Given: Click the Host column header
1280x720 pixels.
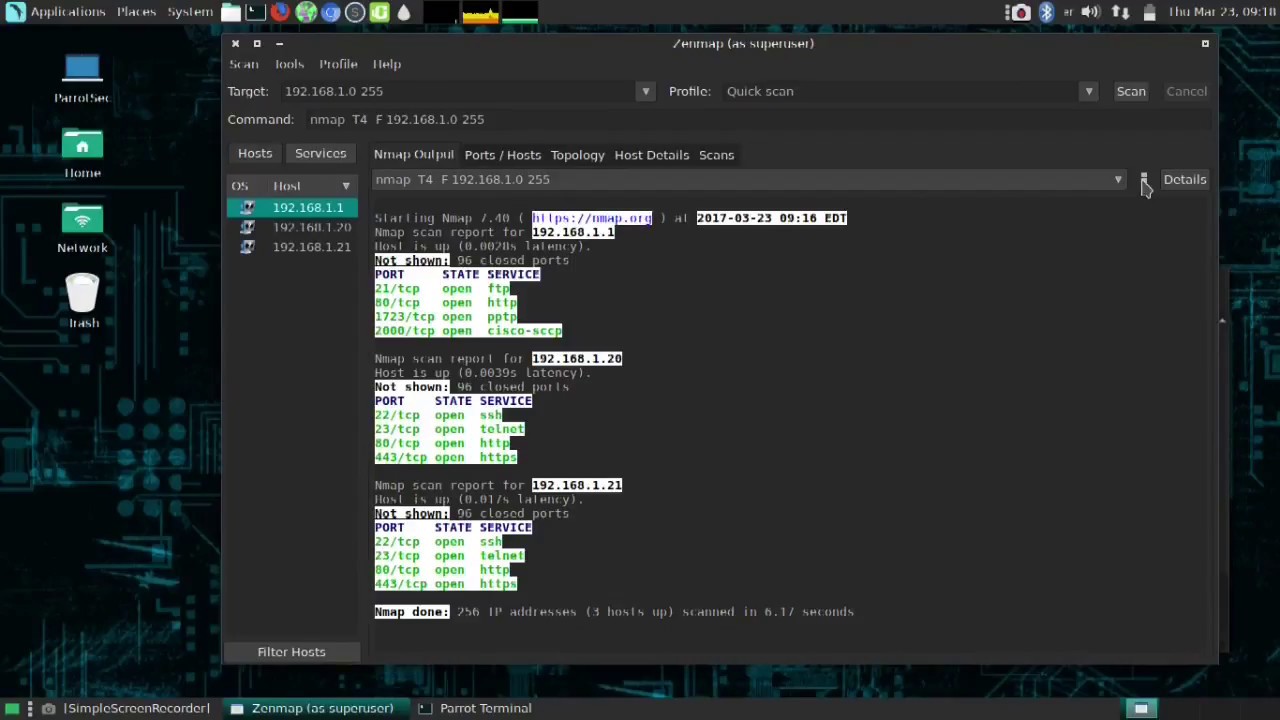Looking at the screenshot, I should 306,186.
